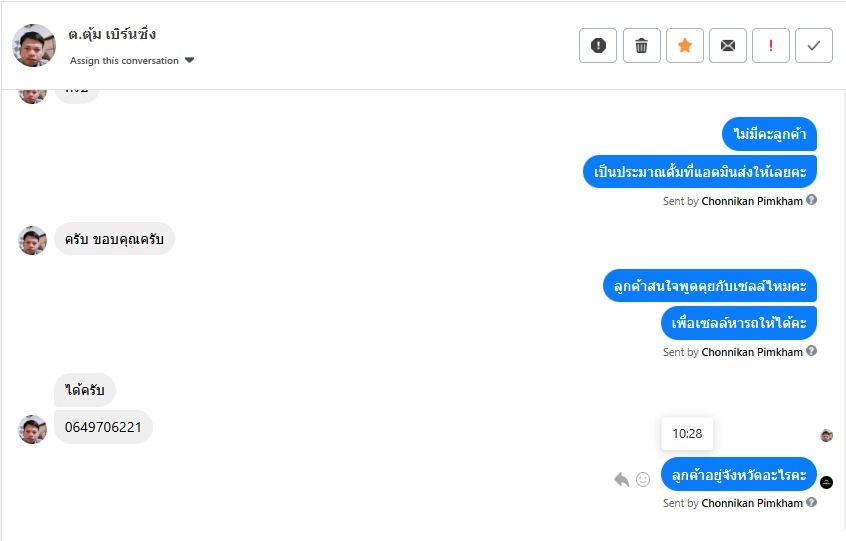Click the phone number message 0649706221
Viewport: 846px width, 541px height.
point(103,427)
